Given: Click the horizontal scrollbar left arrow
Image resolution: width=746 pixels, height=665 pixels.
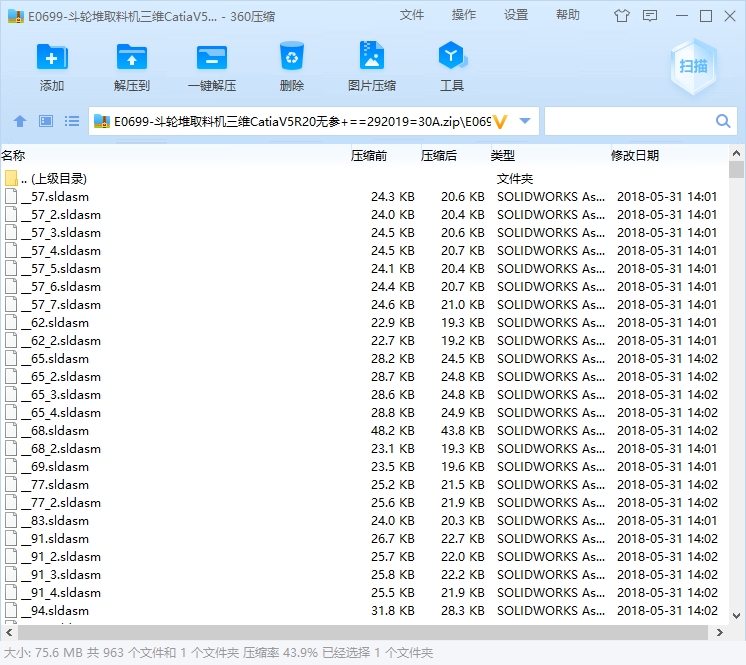Looking at the screenshot, I should (9, 632).
